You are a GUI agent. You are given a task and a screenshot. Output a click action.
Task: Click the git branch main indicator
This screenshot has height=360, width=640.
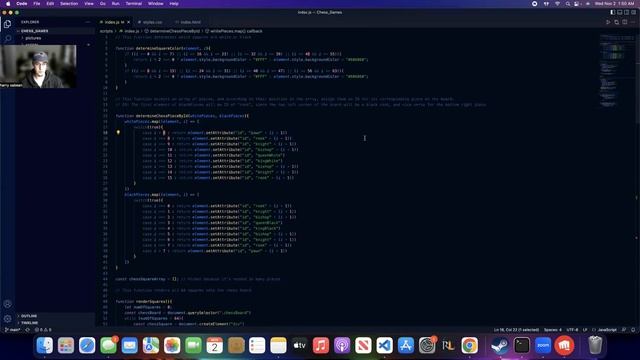point(12,330)
